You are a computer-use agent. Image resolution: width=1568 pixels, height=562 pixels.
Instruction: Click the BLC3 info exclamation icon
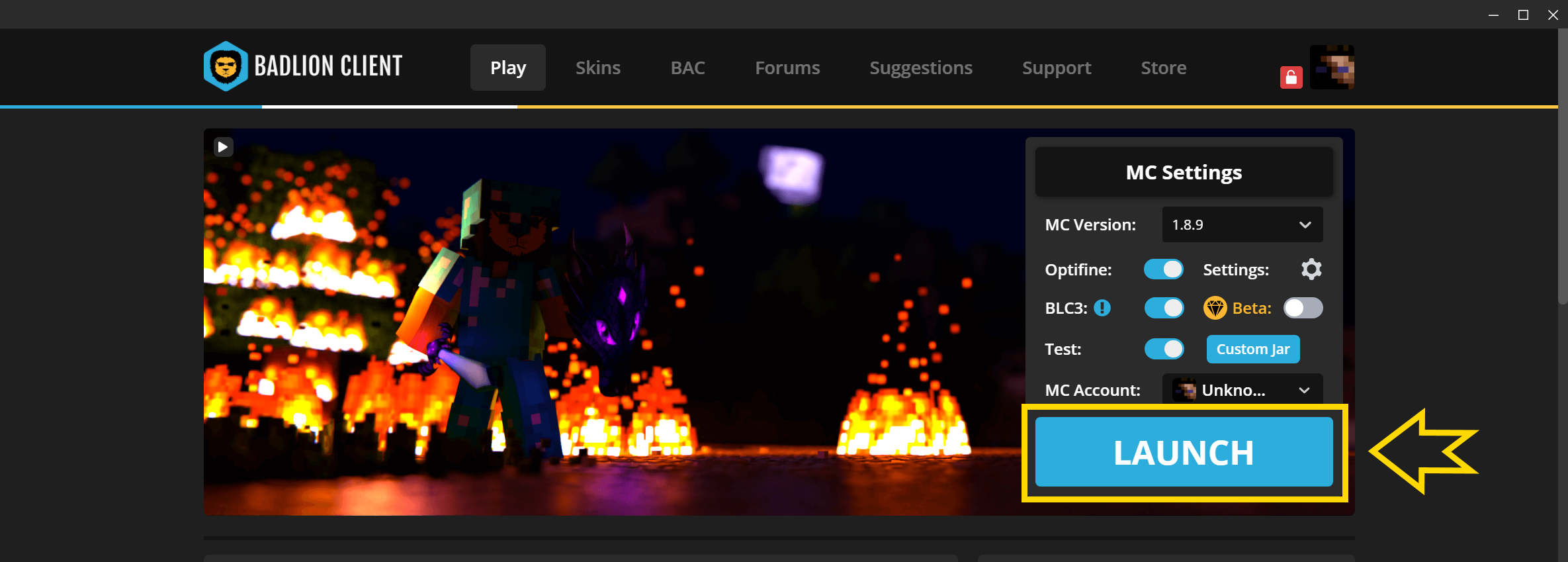click(1102, 308)
